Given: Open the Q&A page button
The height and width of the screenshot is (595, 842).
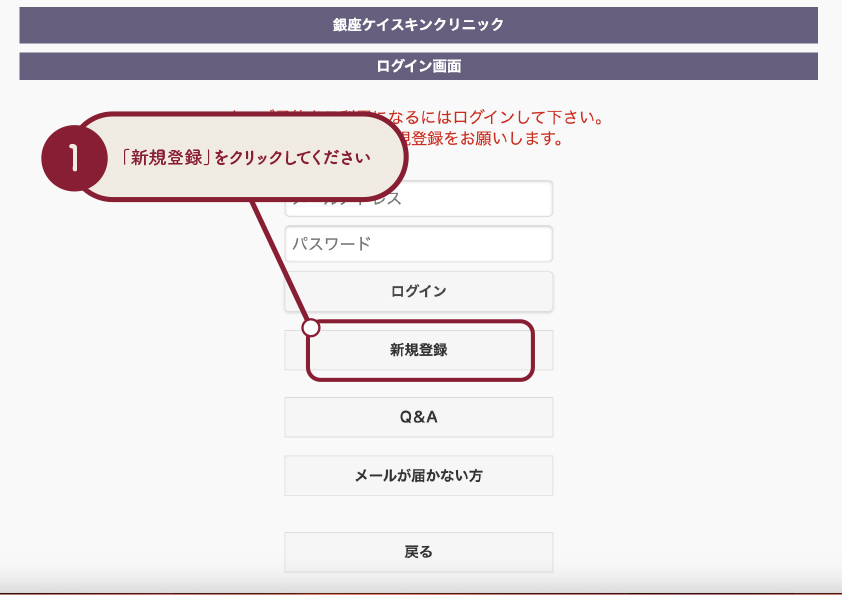Looking at the screenshot, I should click(x=418, y=417).
